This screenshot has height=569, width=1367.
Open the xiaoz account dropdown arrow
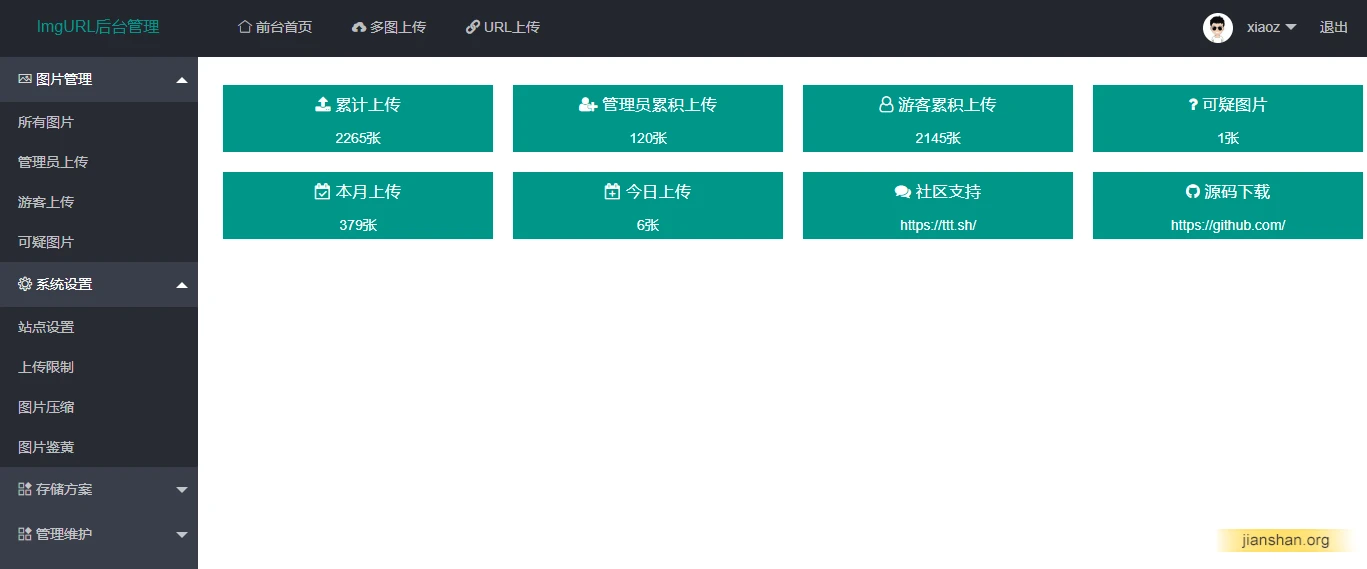pyautogui.click(x=1290, y=28)
